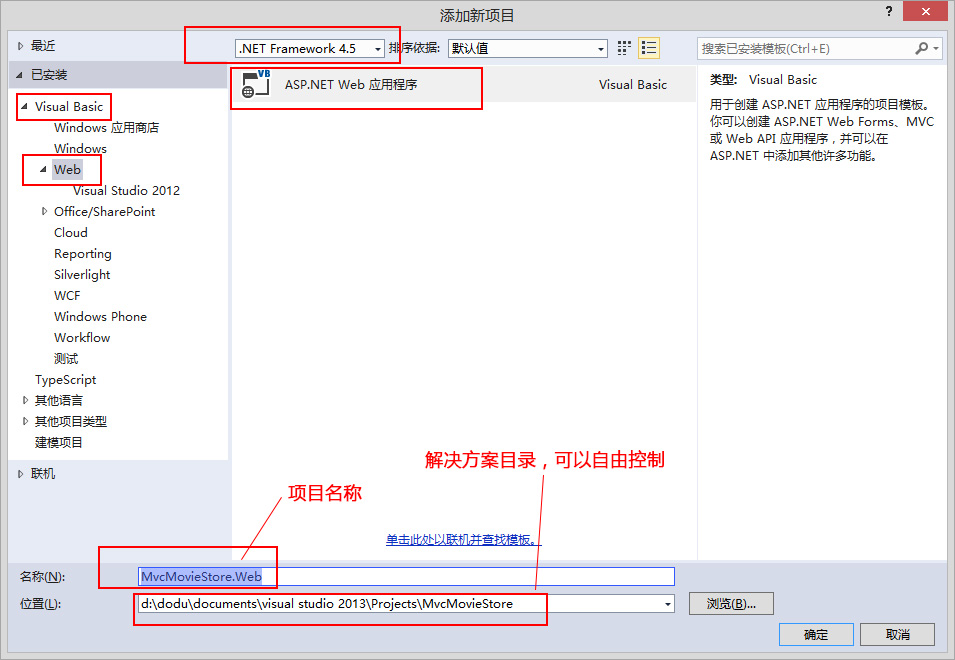The width and height of the screenshot is (955, 660).
Task: Open the location path dropdown arrow
Action: point(668,604)
